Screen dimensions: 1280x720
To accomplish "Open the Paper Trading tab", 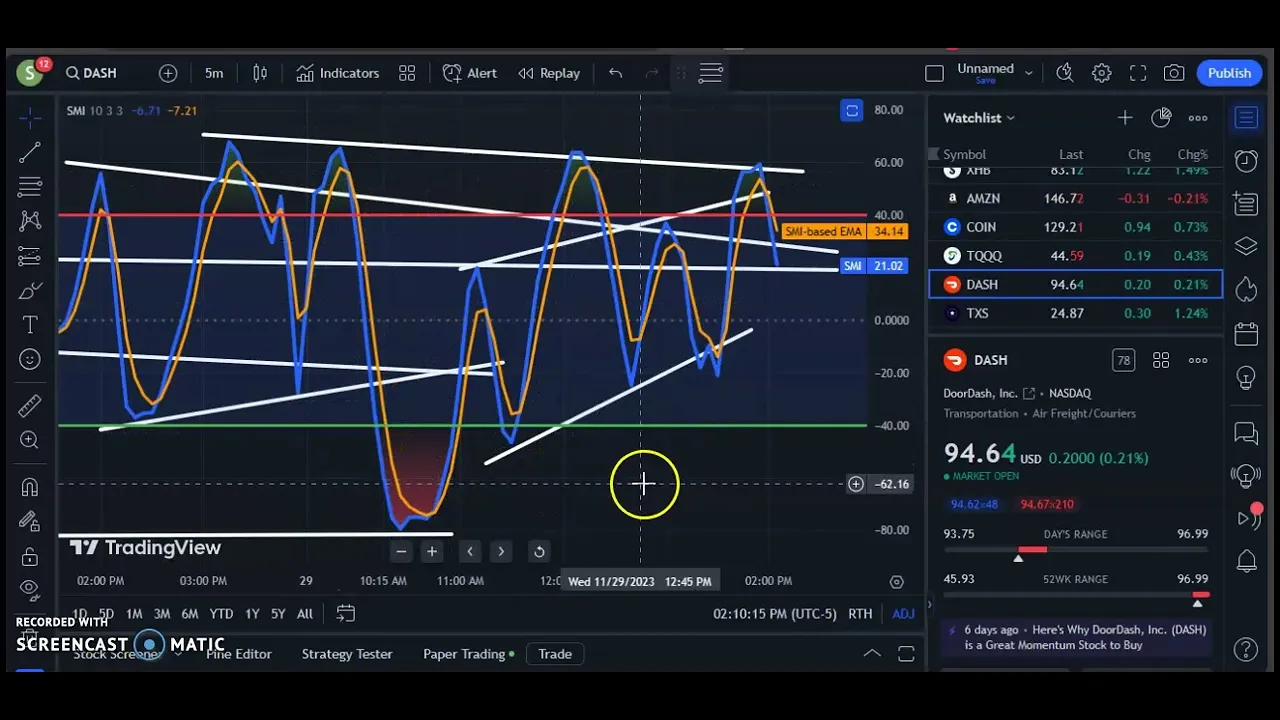I will pos(468,654).
